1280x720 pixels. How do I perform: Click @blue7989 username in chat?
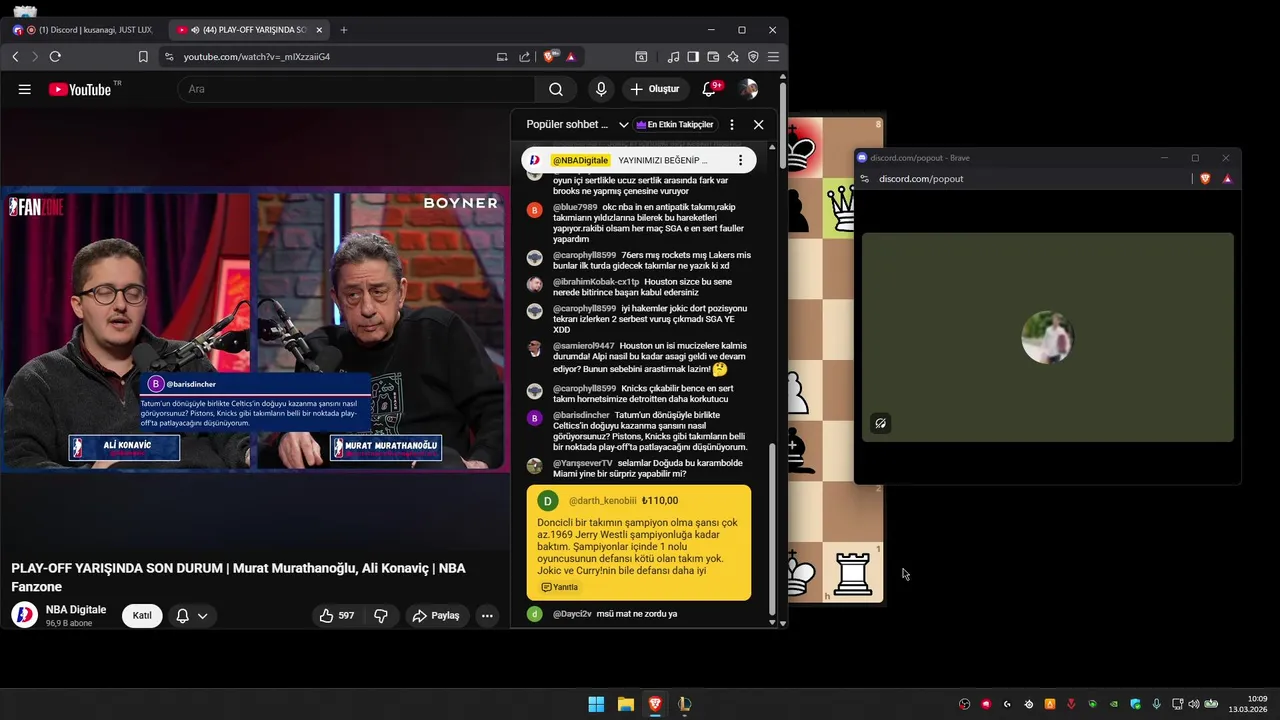[x=575, y=207]
